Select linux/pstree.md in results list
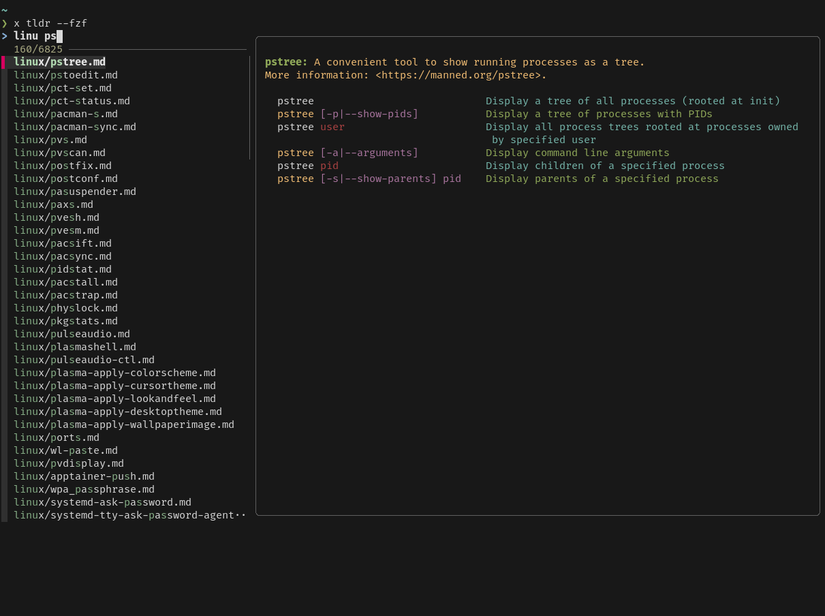 coord(59,62)
